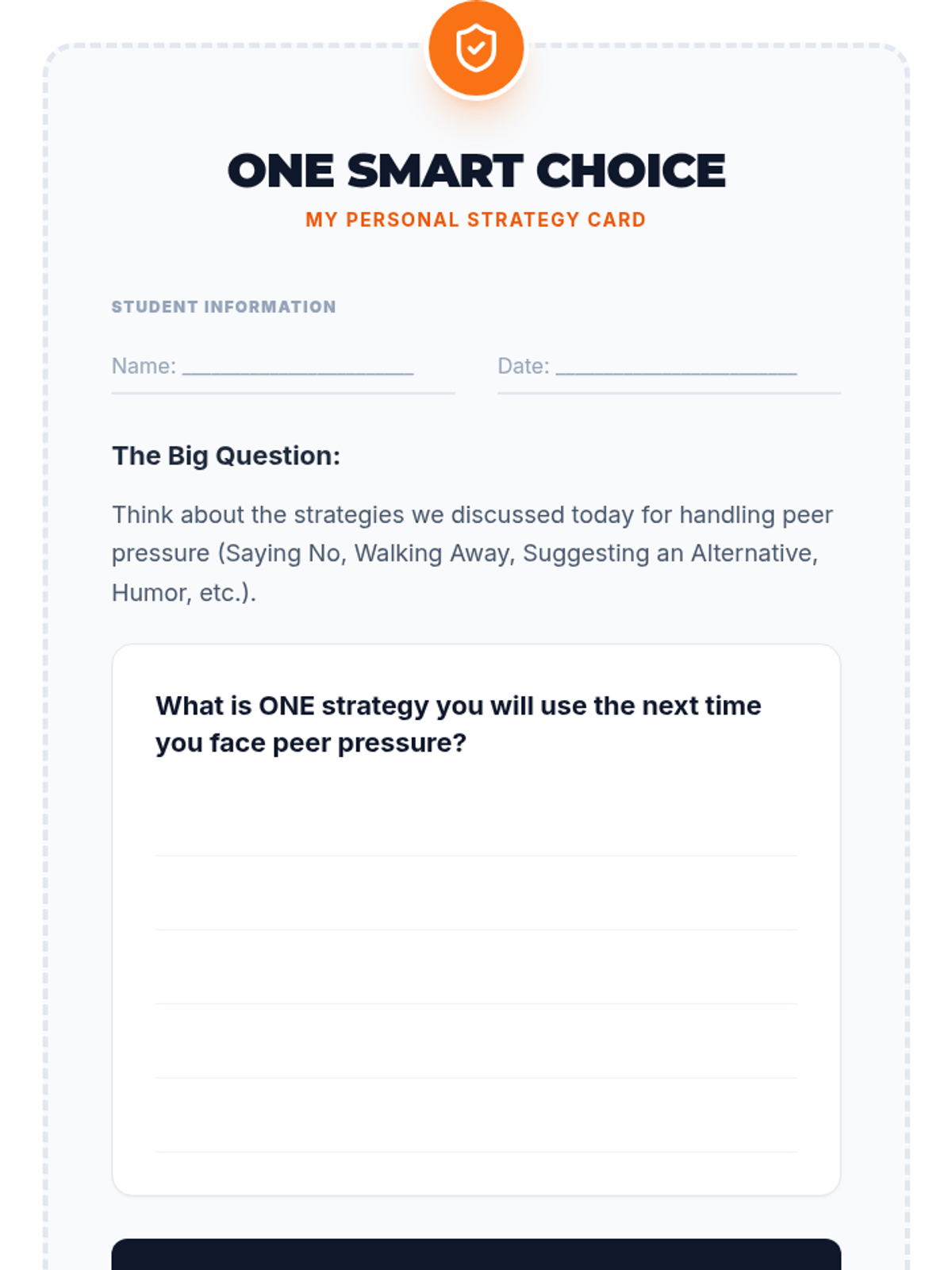Click the MY PERSONAL STRATEGY CARD subtitle
952x1270 pixels.
pos(476,220)
